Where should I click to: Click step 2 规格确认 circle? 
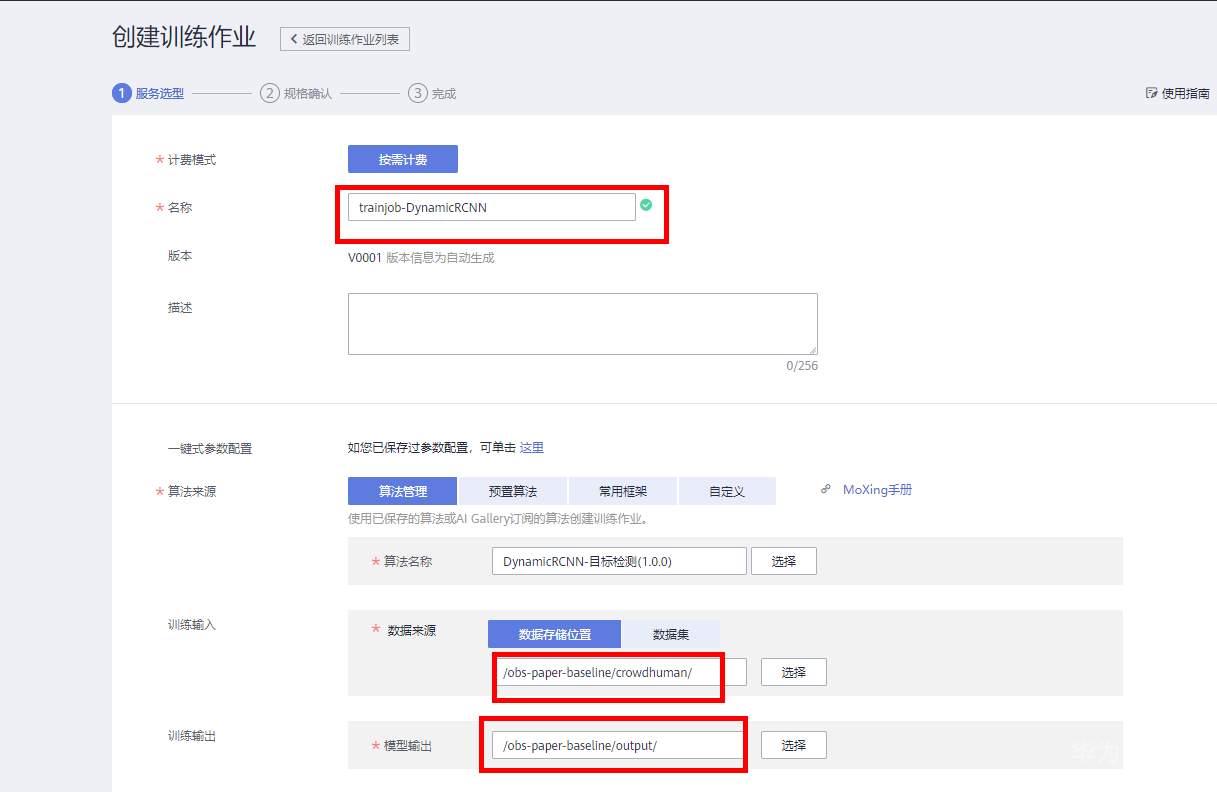269,93
